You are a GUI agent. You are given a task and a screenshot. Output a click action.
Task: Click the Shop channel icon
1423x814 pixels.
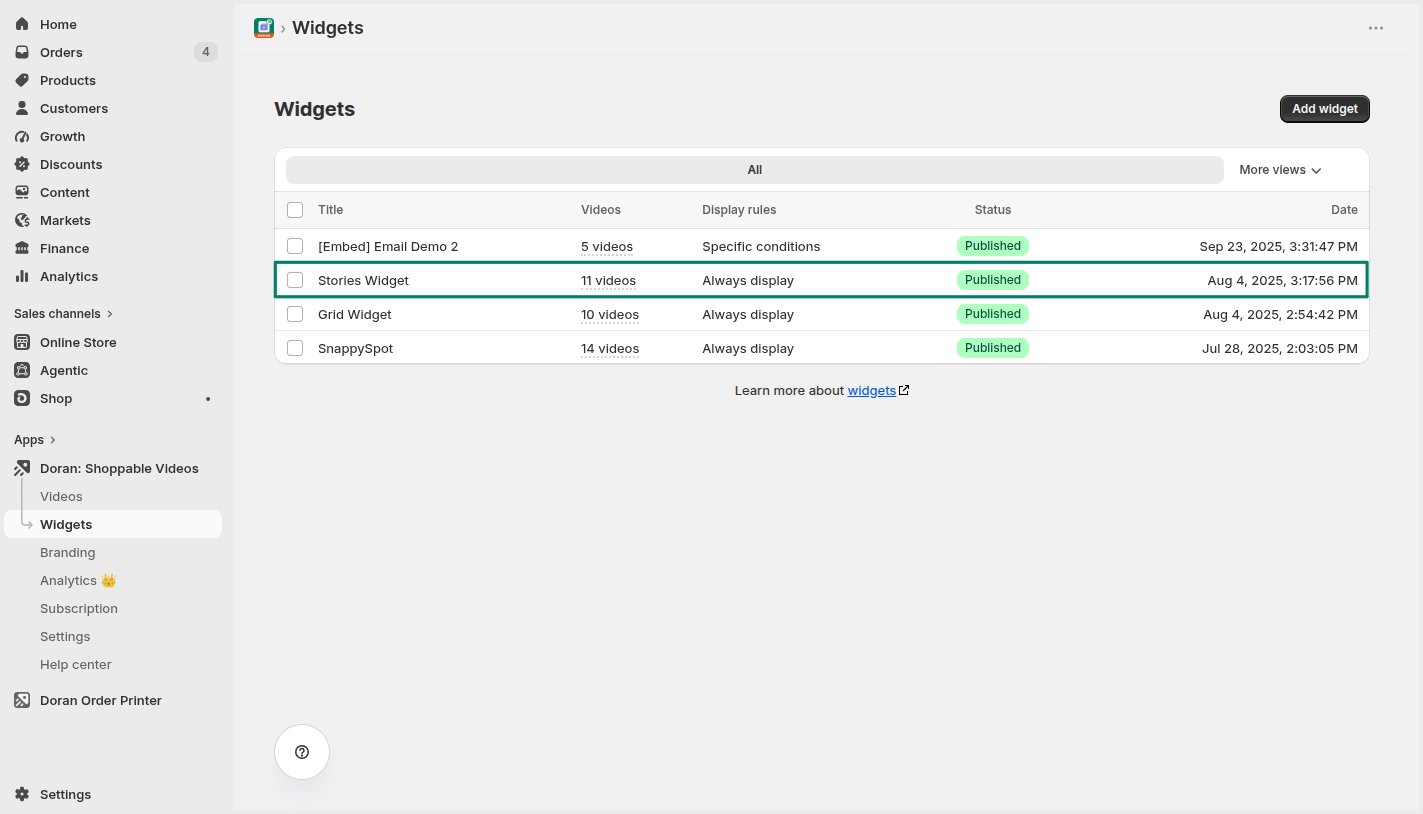coord(22,398)
